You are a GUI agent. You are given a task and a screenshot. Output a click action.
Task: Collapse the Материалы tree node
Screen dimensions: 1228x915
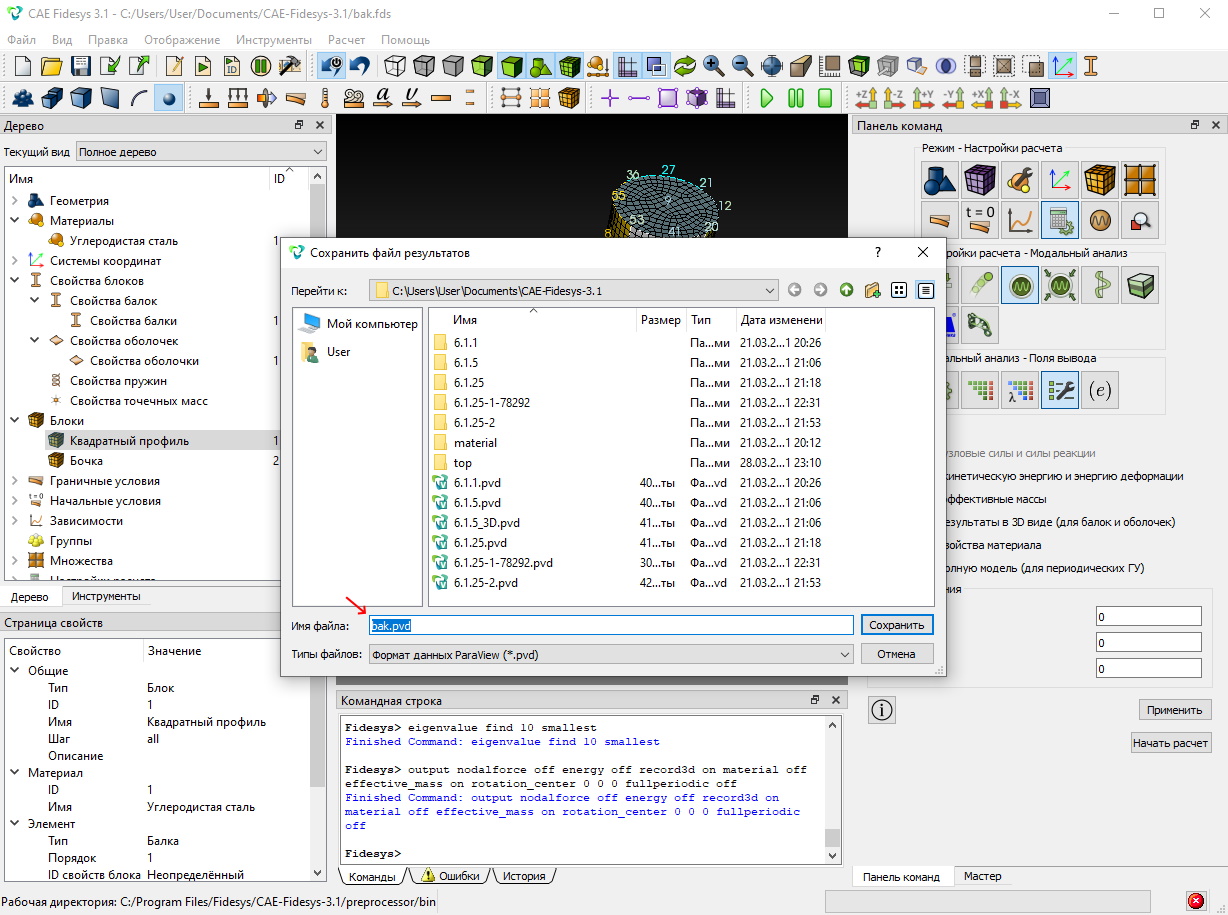tap(15, 221)
